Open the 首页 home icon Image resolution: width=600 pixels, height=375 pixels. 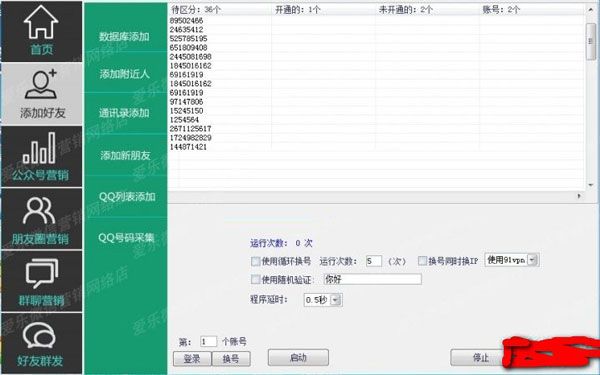click(x=41, y=22)
